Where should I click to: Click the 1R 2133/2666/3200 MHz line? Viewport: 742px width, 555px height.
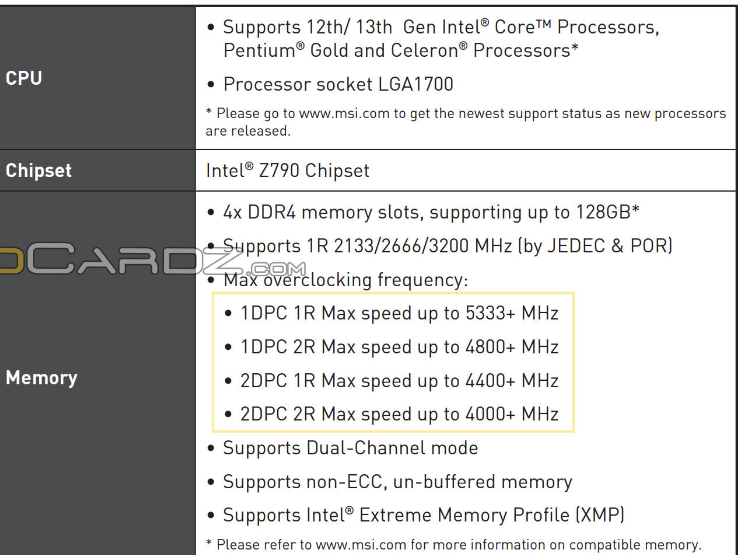pyautogui.click(x=447, y=246)
